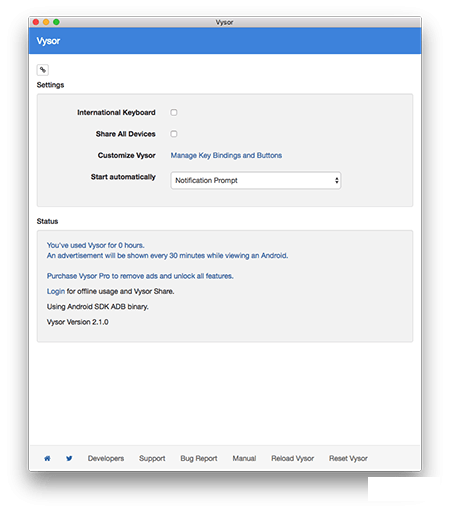Click the advertisement shown every 30 minutes text
This screenshot has width=450, height=512.
[x=167, y=256]
